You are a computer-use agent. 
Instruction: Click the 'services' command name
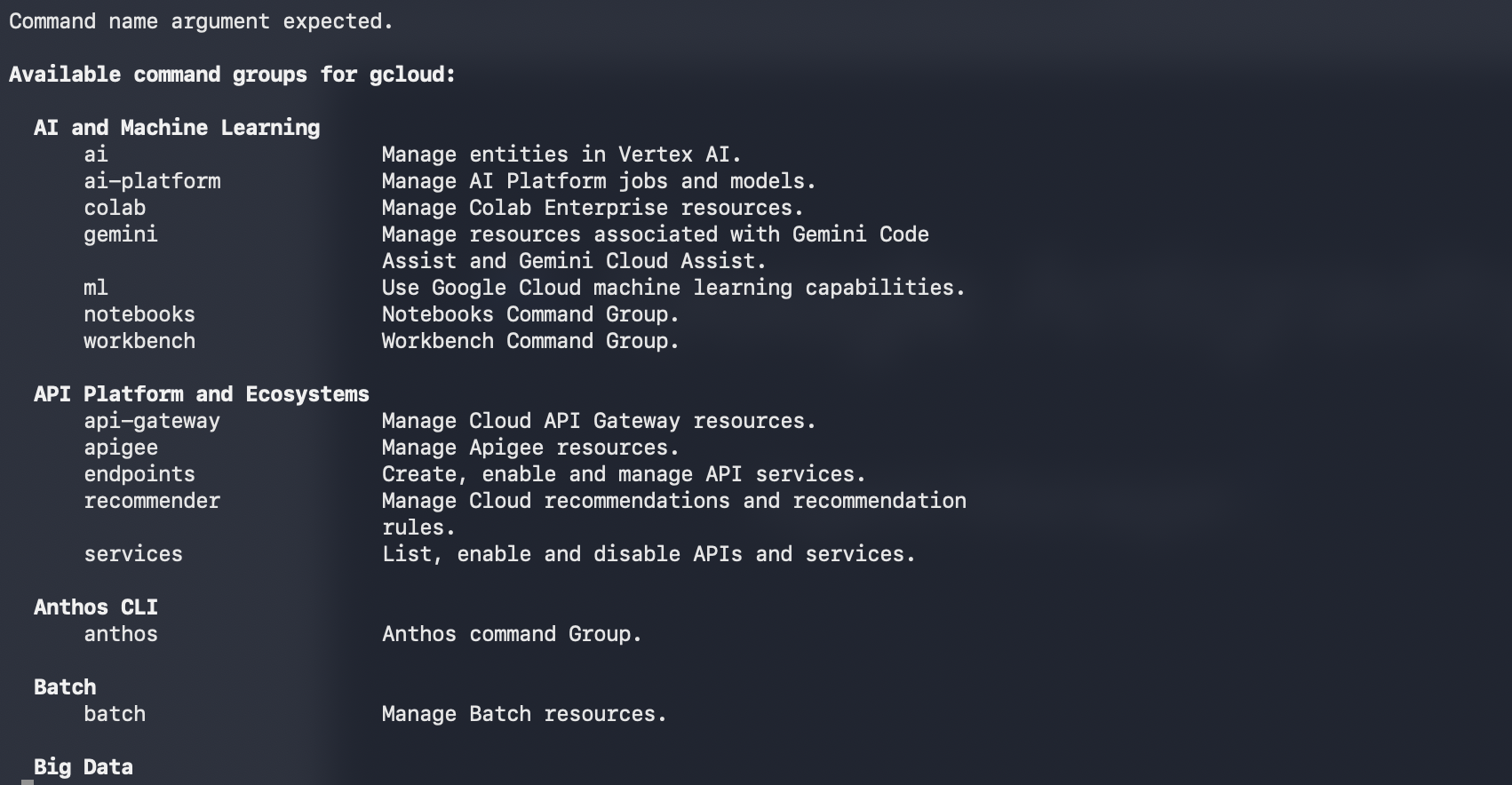pyautogui.click(x=133, y=554)
